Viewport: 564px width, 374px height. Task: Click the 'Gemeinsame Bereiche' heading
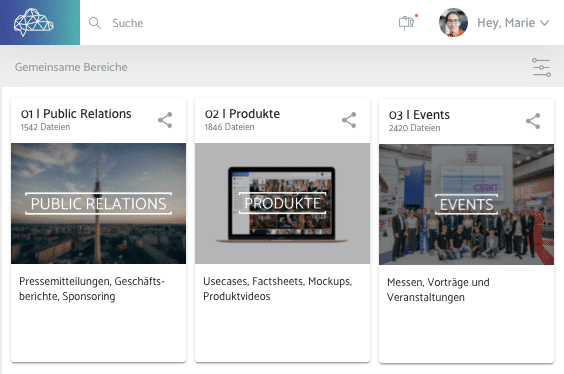pos(71,67)
